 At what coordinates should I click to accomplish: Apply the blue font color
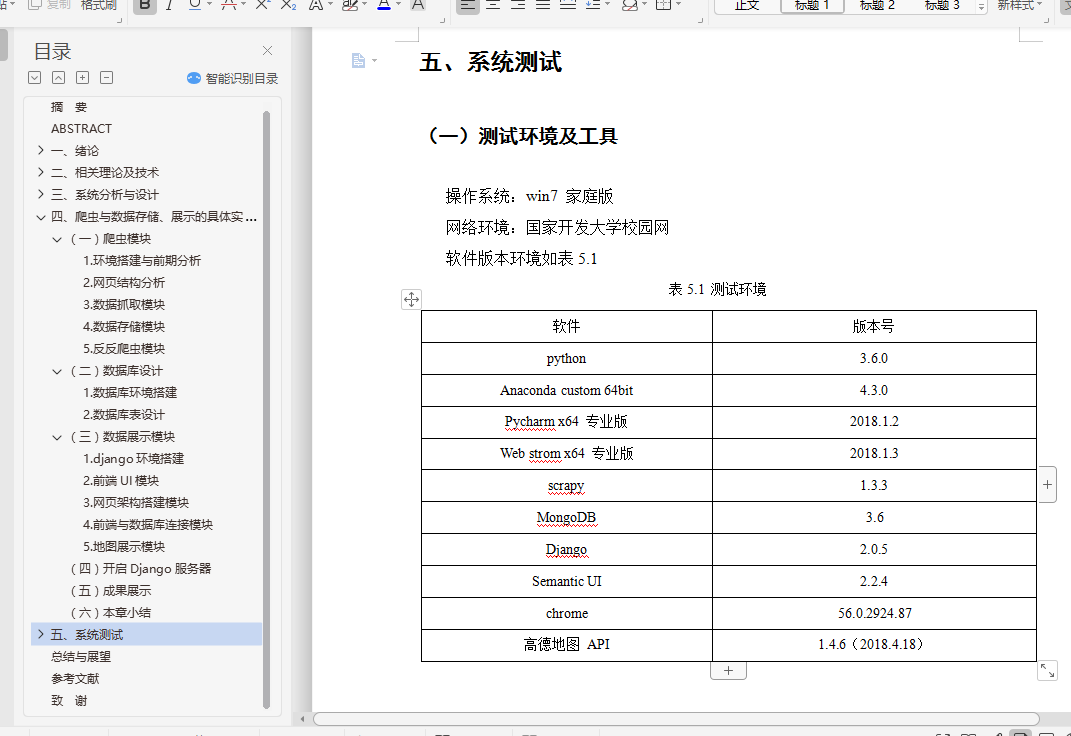click(x=384, y=5)
